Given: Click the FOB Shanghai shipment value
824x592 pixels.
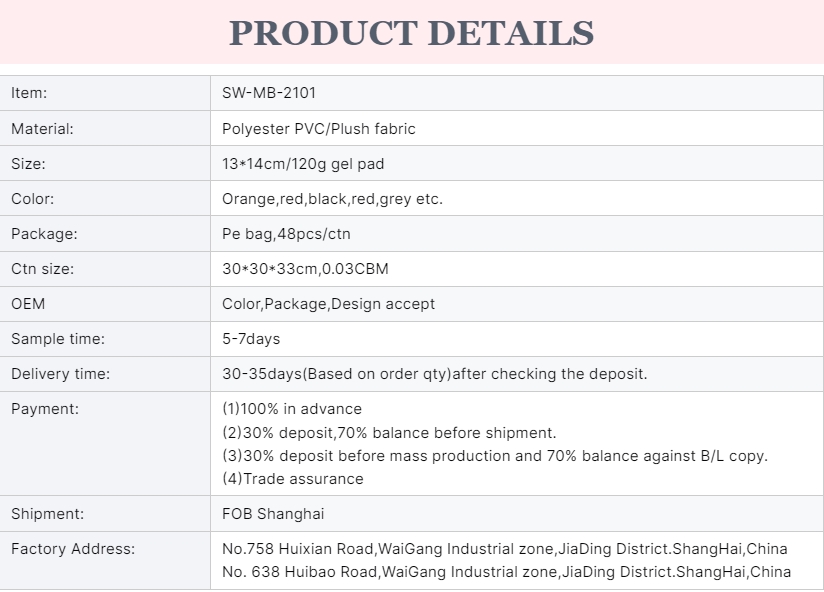Looking at the screenshot, I should [x=273, y=513].
